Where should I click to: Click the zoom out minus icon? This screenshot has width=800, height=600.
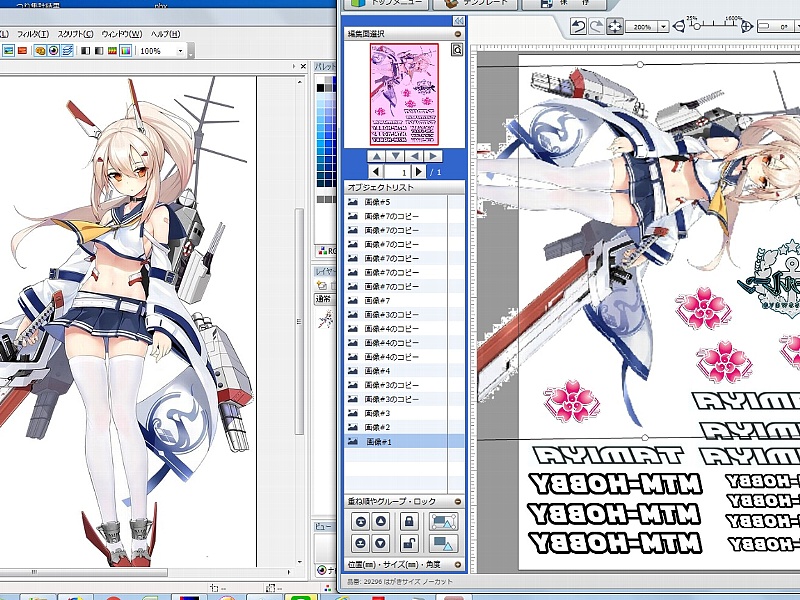point(679,26)
